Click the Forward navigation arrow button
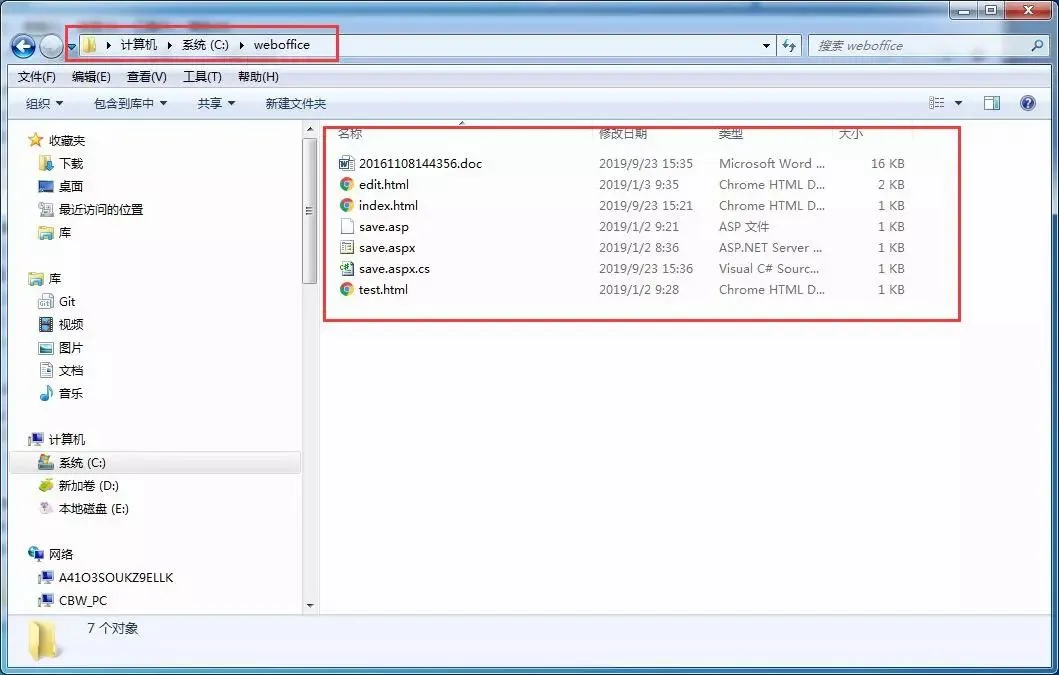1059x675 pixels. point(51,47)
